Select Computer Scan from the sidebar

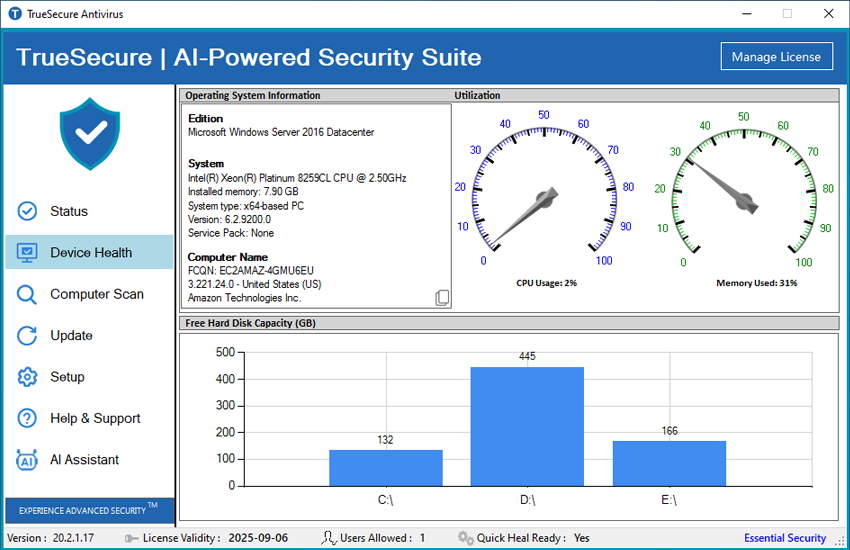(97, 294)
